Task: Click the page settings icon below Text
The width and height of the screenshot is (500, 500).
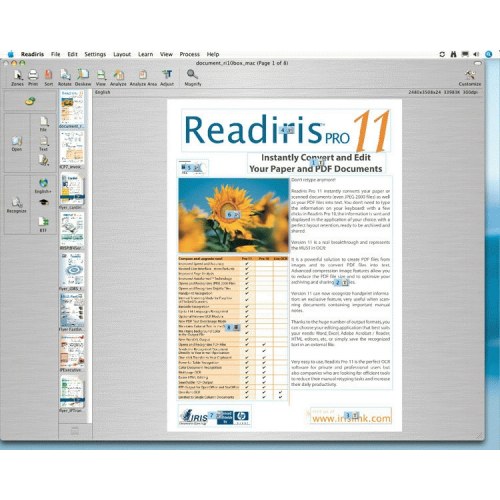Action: [44, 161]
